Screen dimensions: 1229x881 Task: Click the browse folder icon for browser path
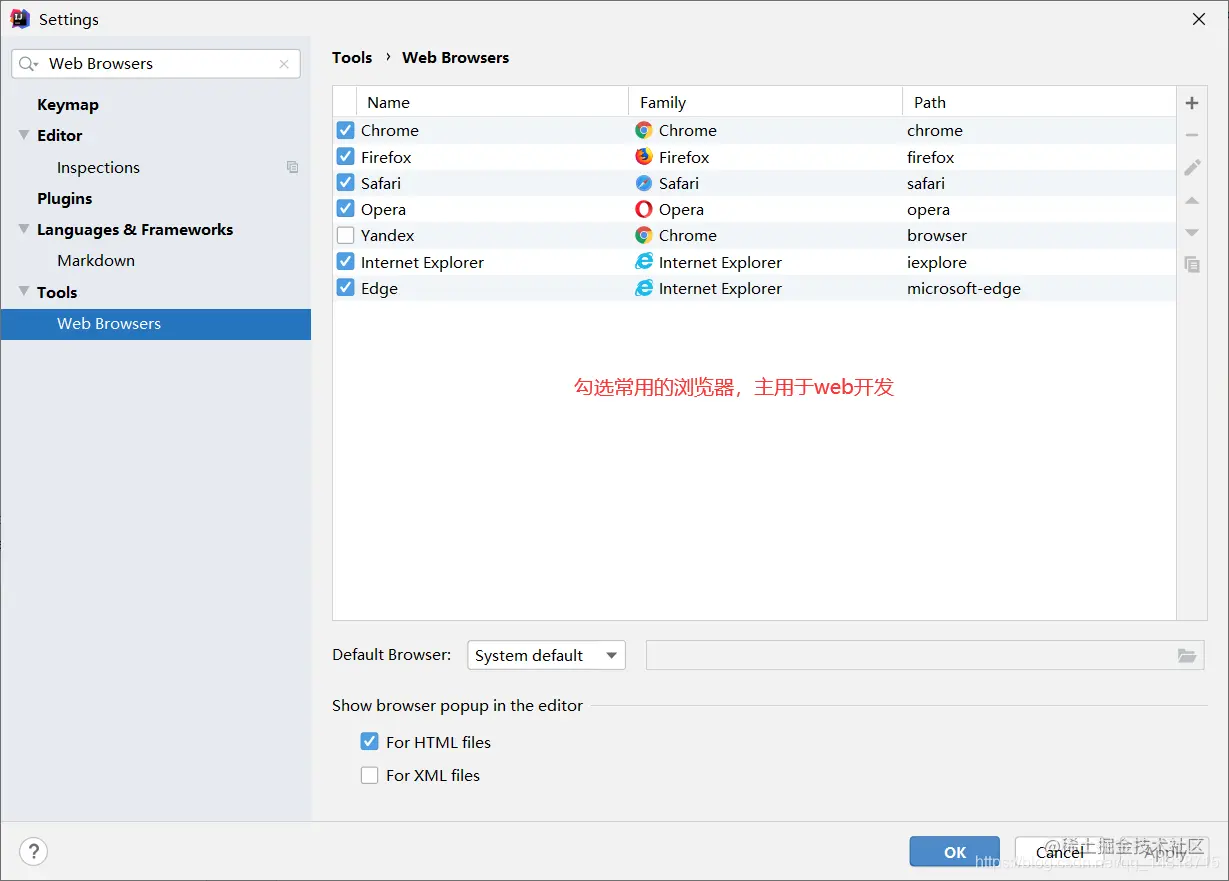(1187, 655)
